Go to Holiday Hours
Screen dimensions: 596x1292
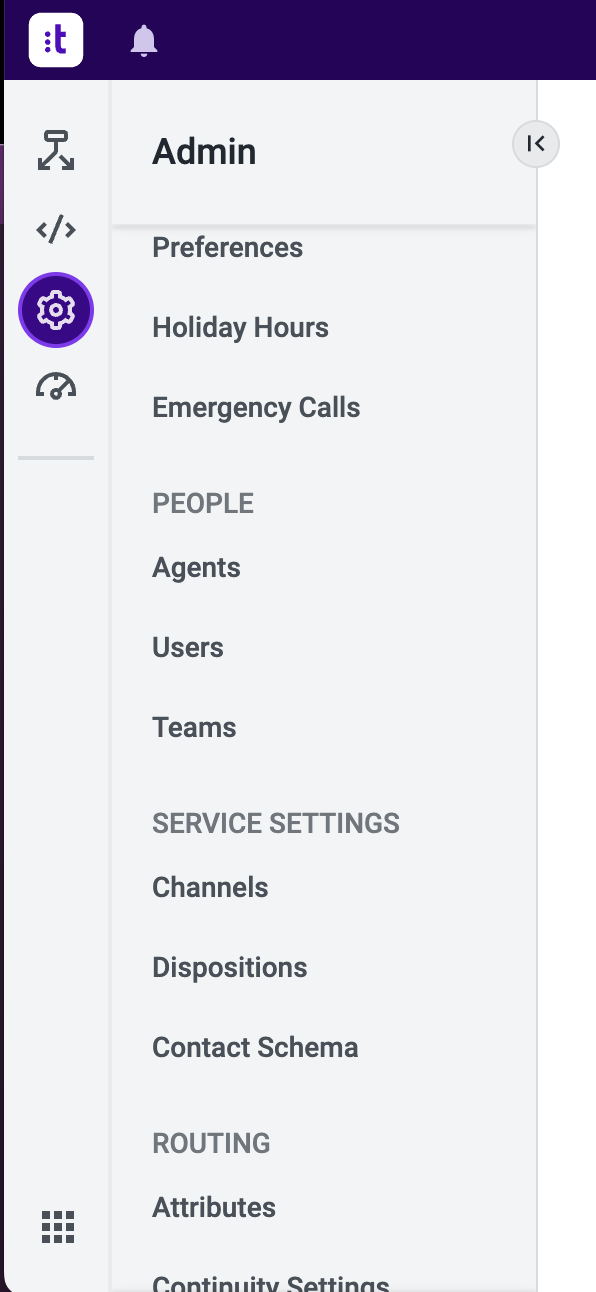240,327
